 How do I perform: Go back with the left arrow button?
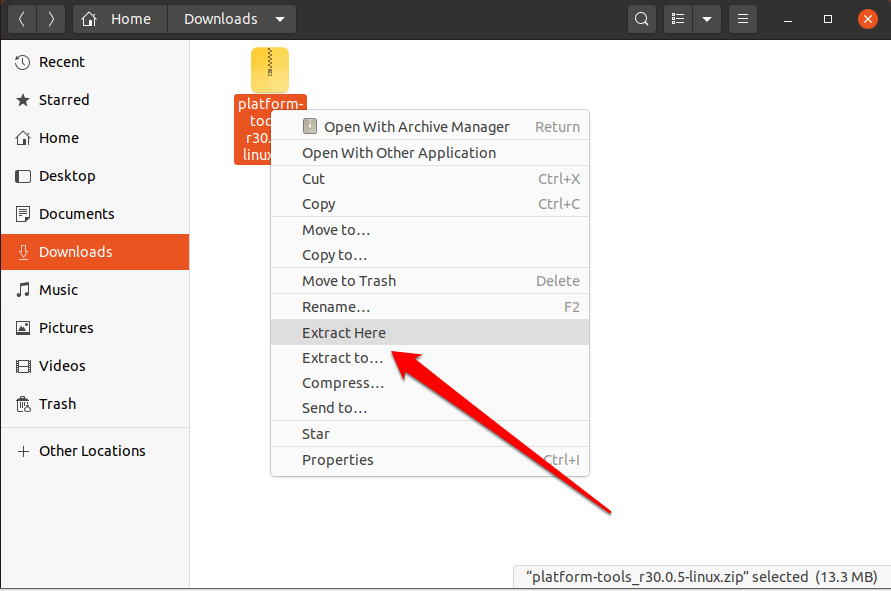(x=22, y=19)
